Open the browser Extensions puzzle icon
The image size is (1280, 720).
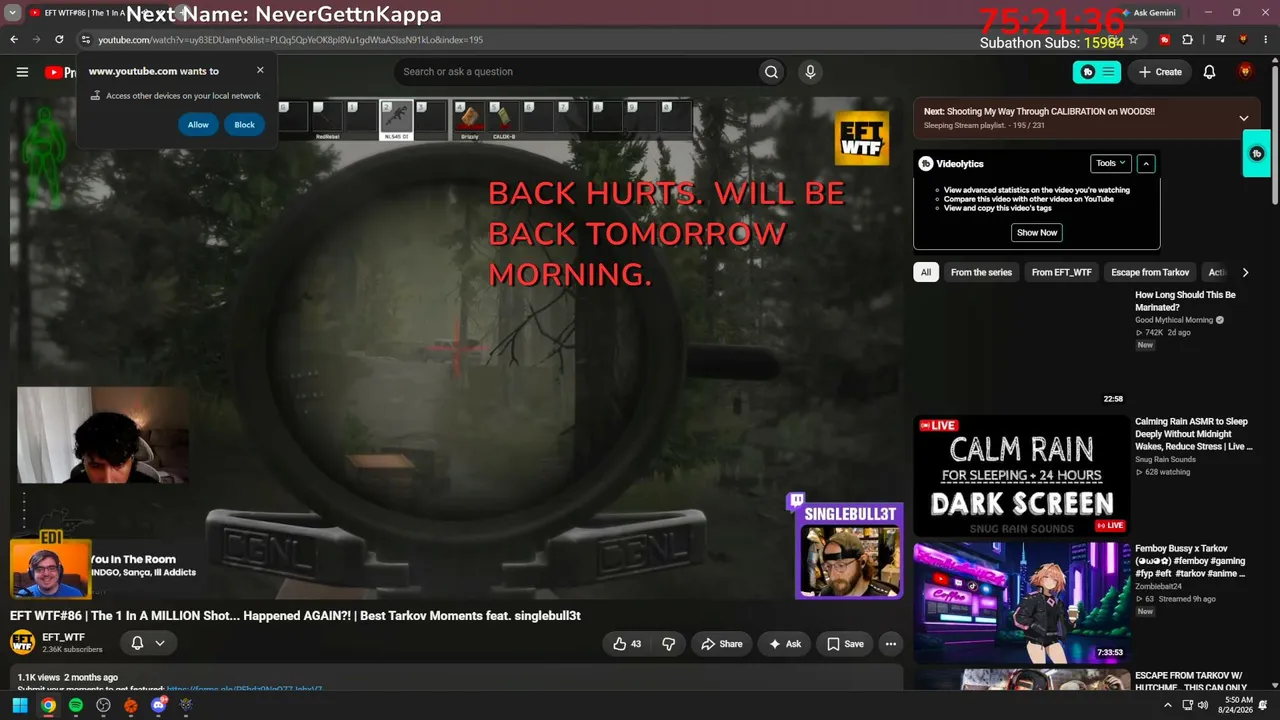pos(1188,40)
